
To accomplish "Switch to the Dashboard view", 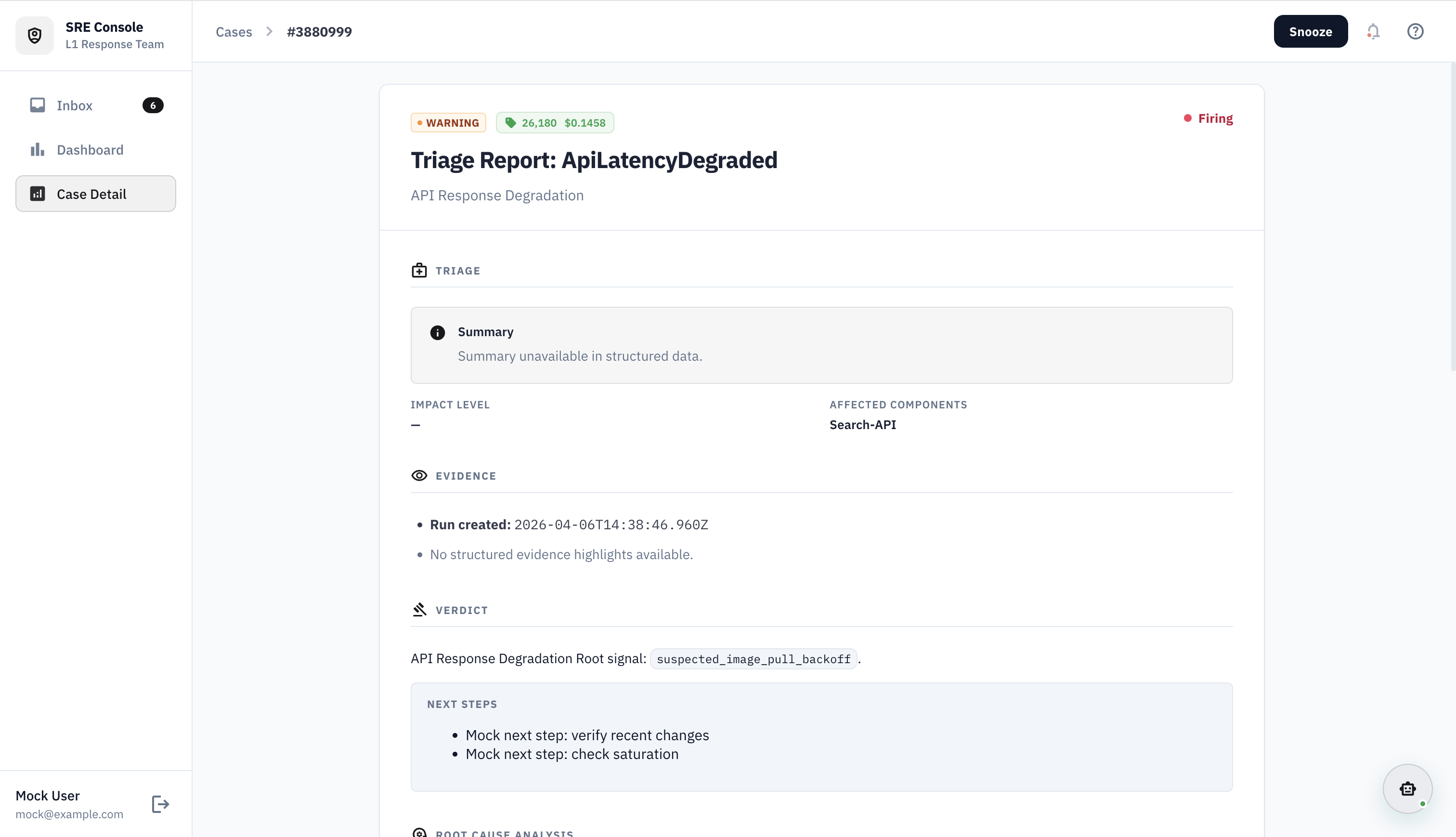I will point(90,149).
